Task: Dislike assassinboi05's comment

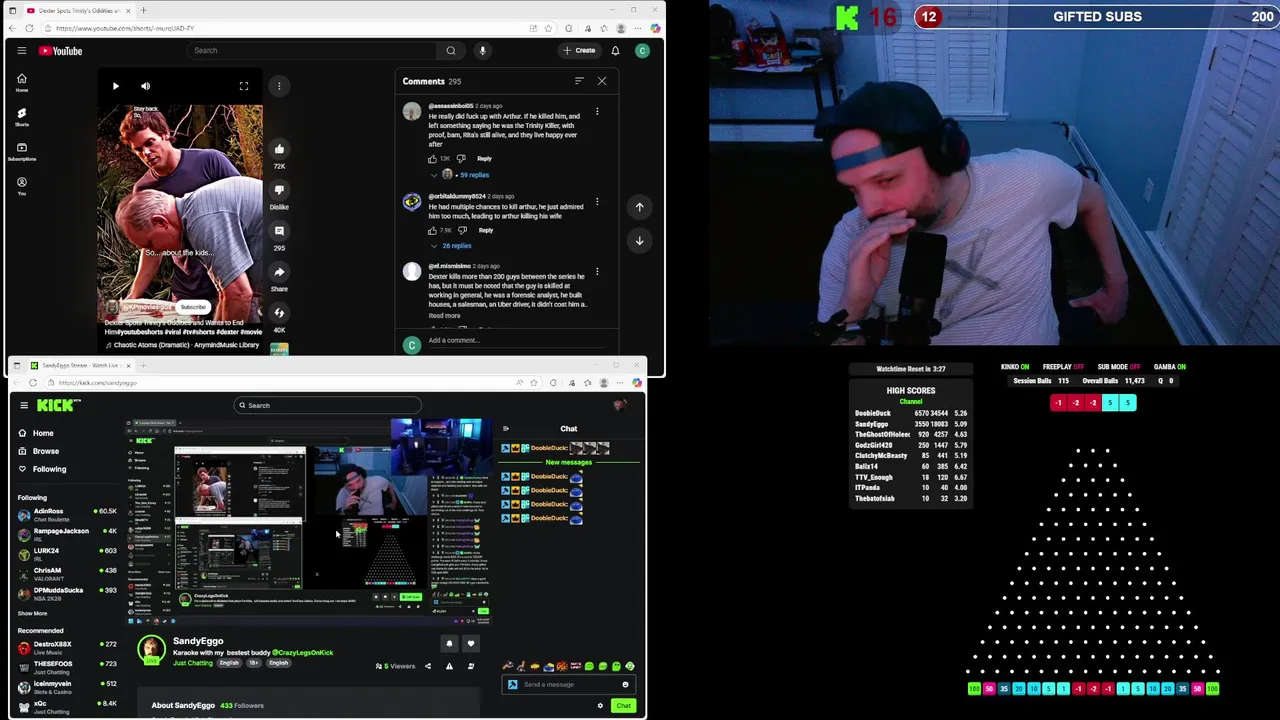Action: 461,159
